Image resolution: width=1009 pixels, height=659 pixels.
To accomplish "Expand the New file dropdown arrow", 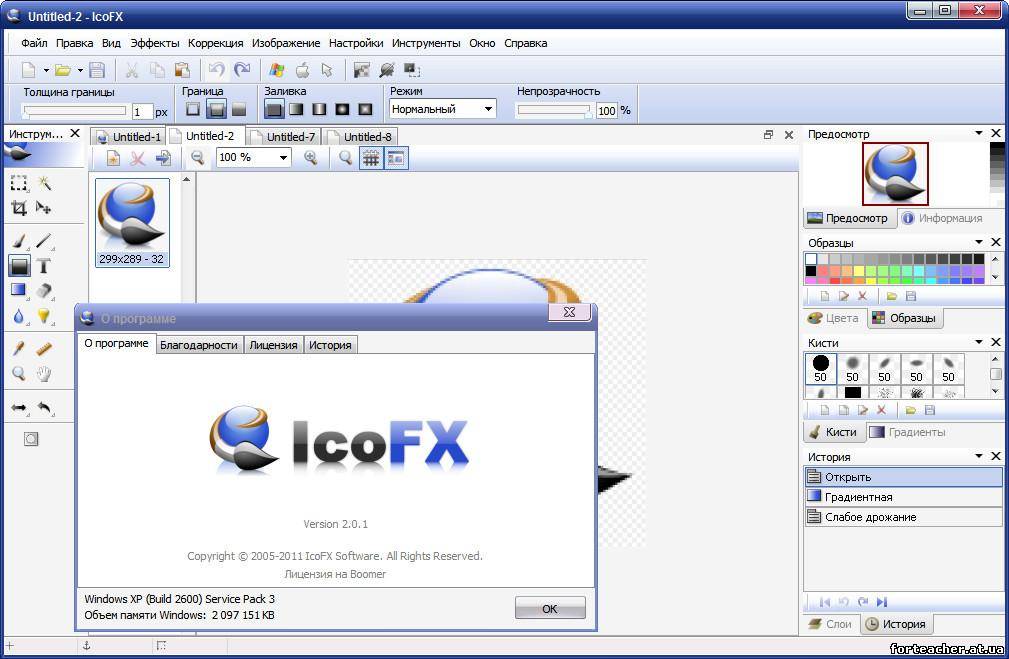I will (x=46, y=70).
